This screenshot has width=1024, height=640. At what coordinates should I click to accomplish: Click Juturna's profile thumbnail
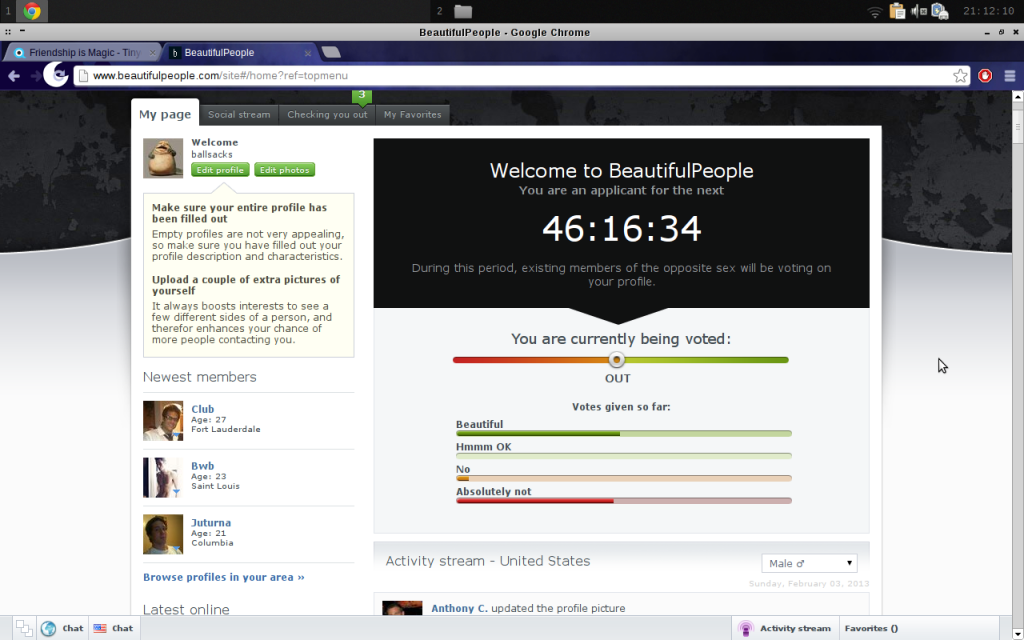point(163,534)
